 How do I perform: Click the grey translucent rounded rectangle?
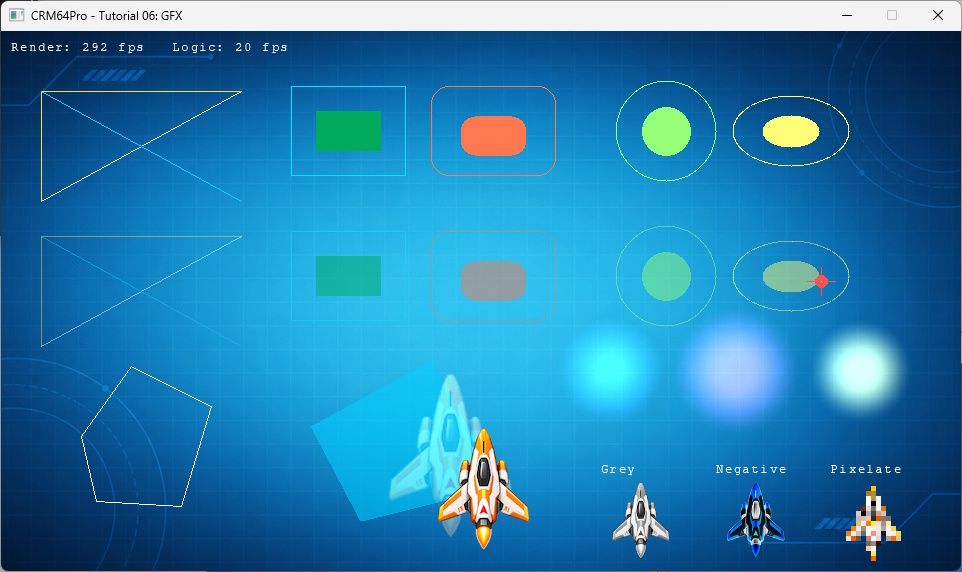coord(493,280)
